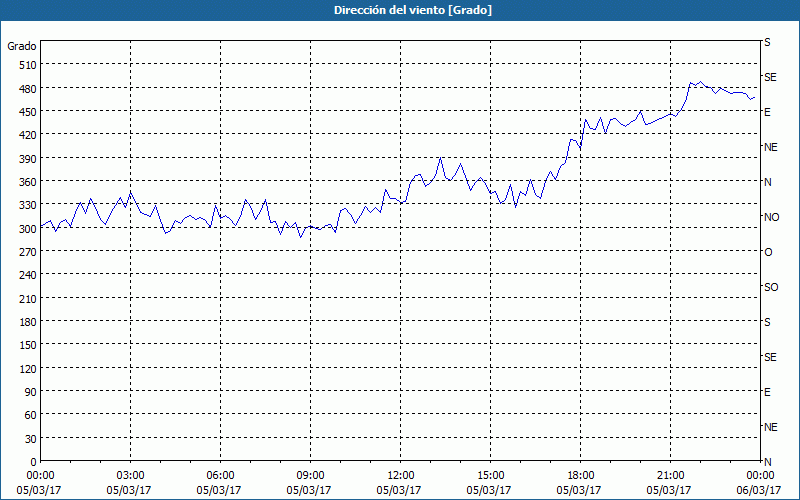Viewport: 800px width, 500px height.
Task: Click the 180 degree axis label
Action: (x=29, y=322)
